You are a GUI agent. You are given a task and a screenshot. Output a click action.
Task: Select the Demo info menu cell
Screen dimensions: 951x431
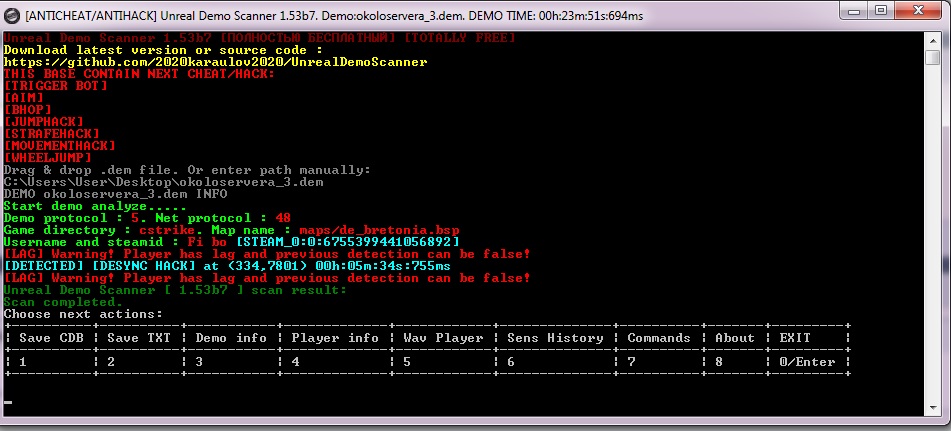(x=231, y=338)
